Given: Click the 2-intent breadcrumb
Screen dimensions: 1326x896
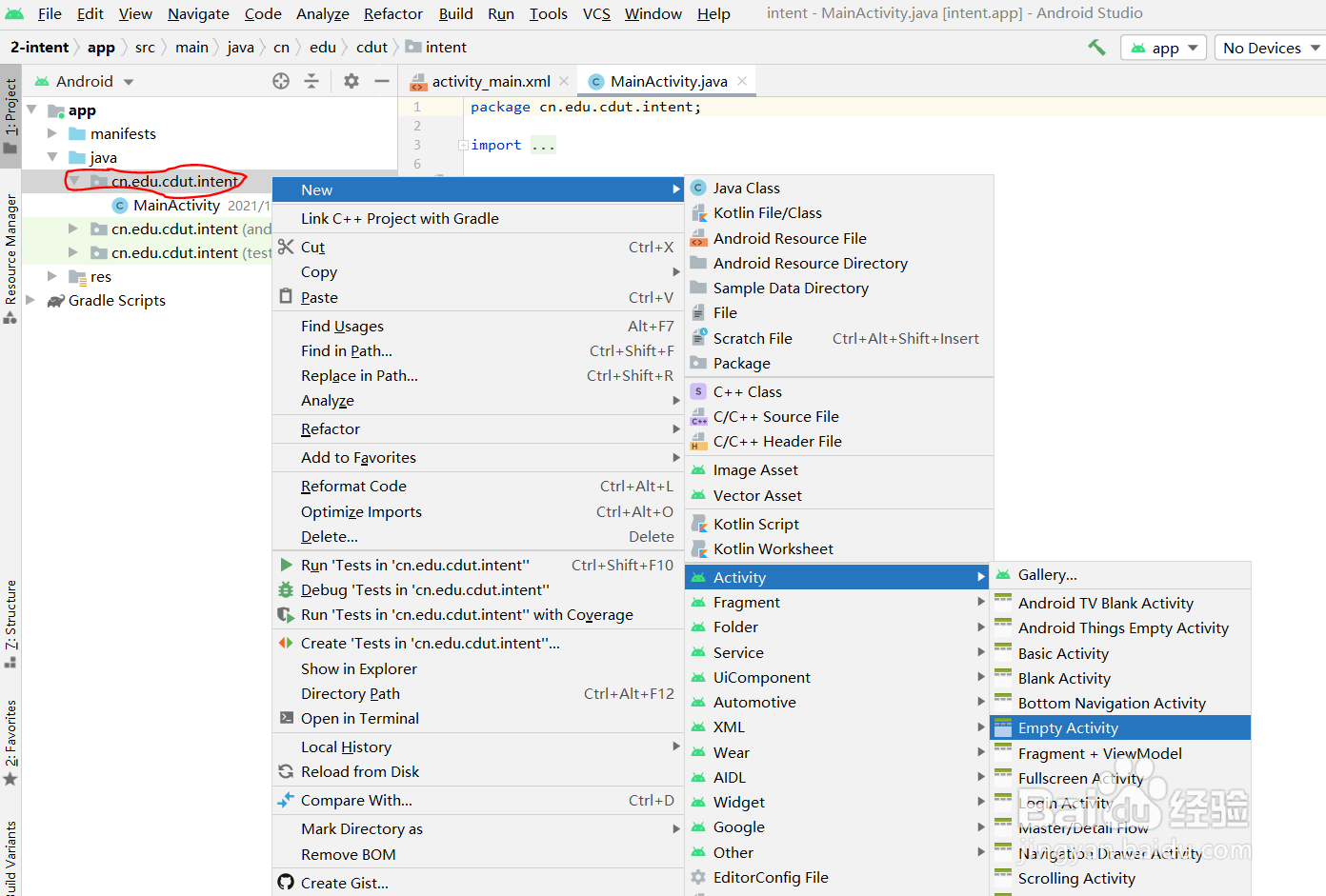Looking at the screenshot, I should (40, 47).
